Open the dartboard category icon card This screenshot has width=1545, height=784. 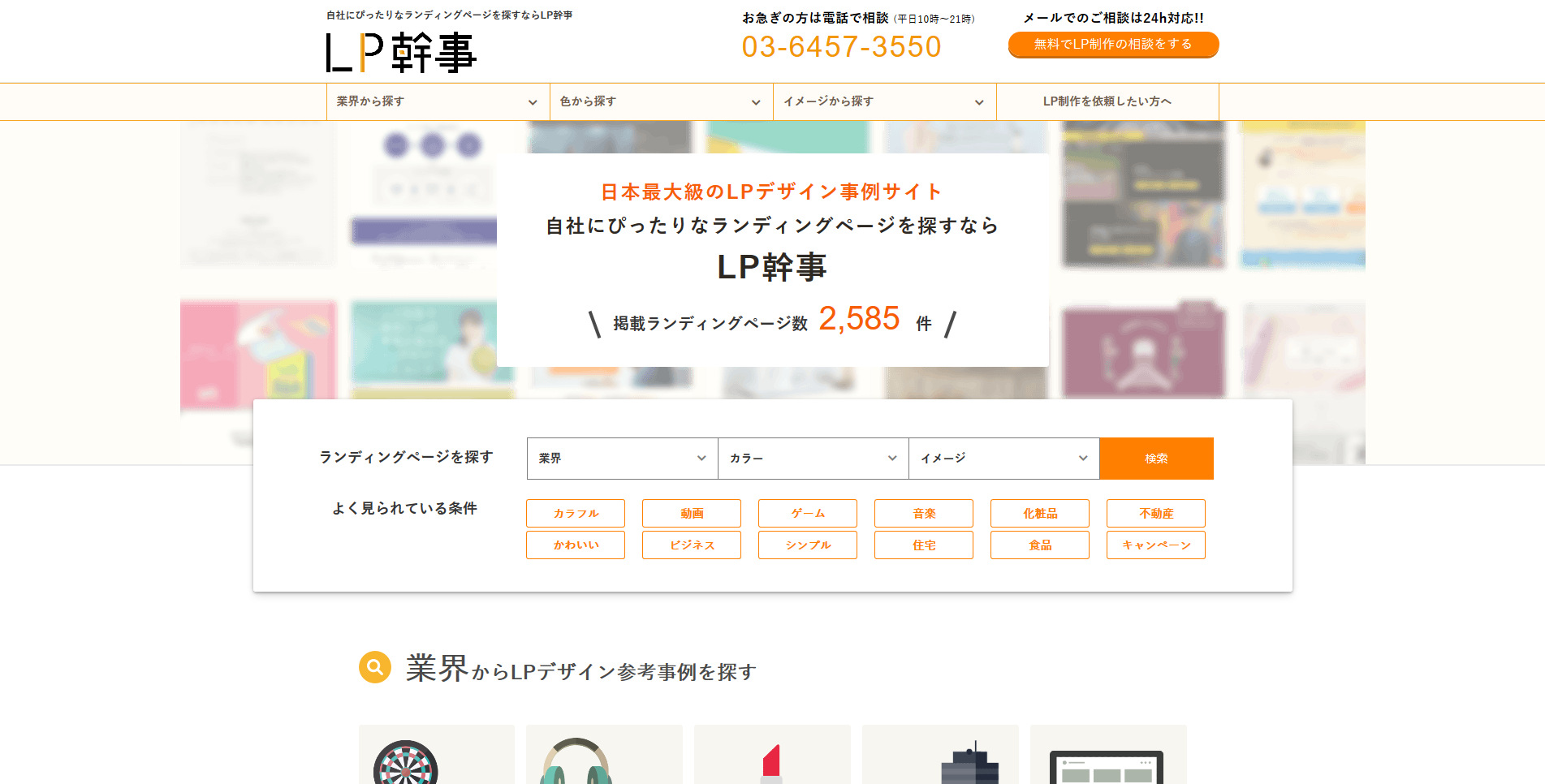click(437, 755)
